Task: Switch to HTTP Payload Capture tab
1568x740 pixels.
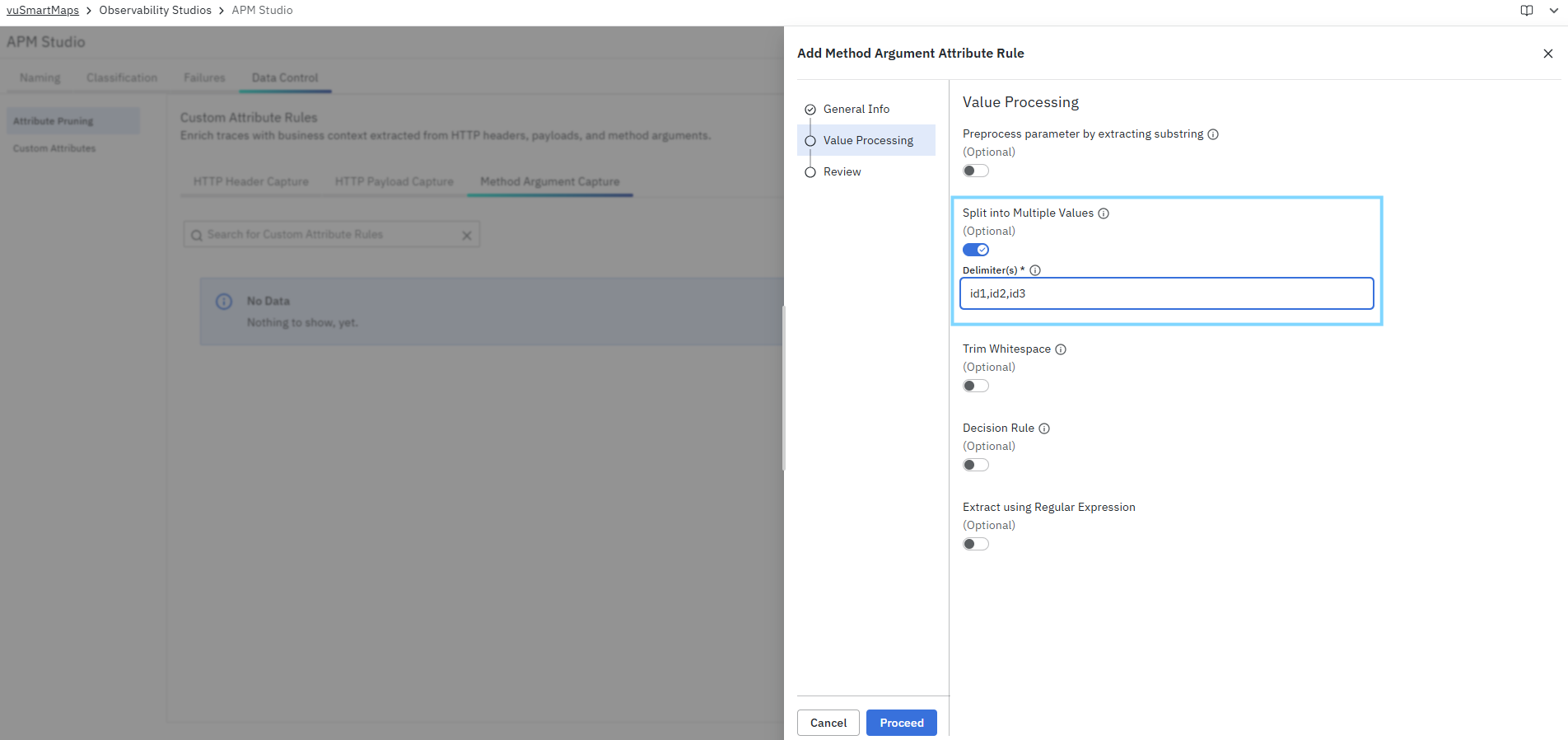Action: coord(394,181)
